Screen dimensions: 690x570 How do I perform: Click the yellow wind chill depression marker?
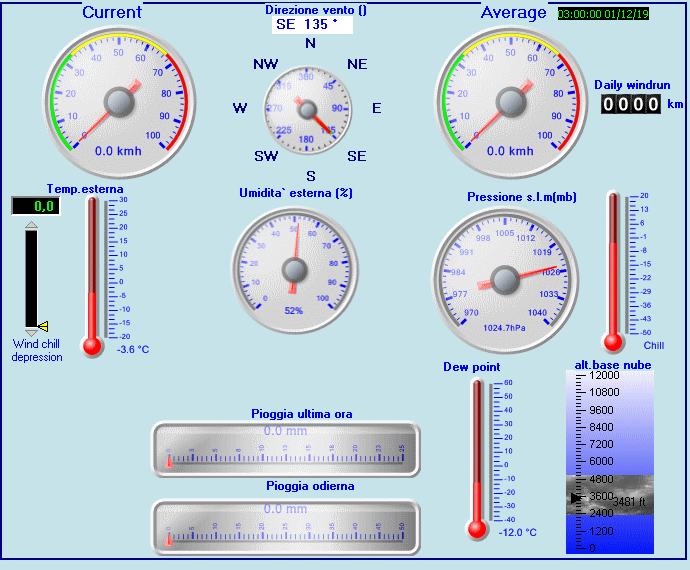(x=43, y=326)
